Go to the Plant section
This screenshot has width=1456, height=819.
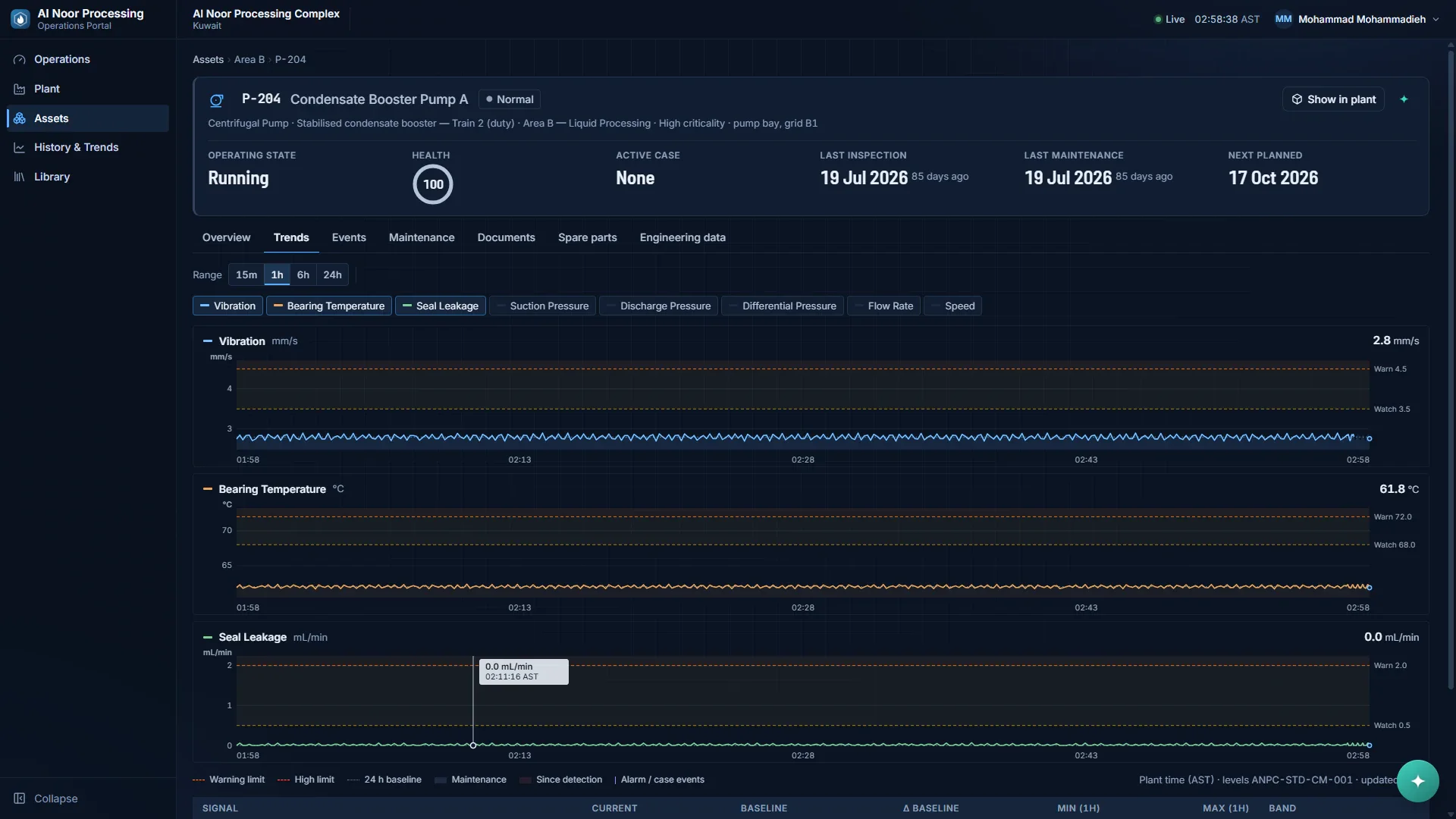(x=87, y=89)
